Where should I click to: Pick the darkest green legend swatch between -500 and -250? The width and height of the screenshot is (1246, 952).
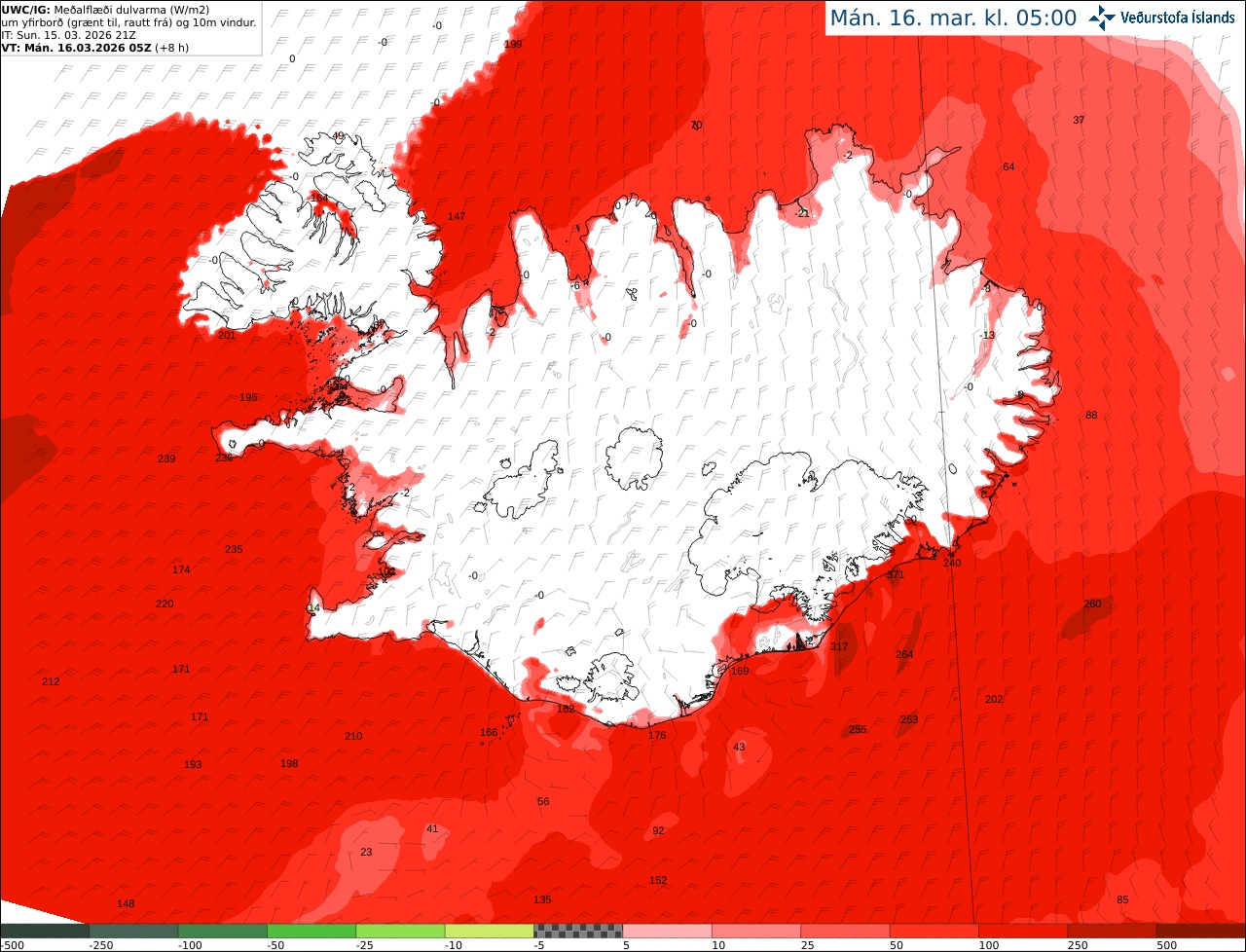click(45, 931)
